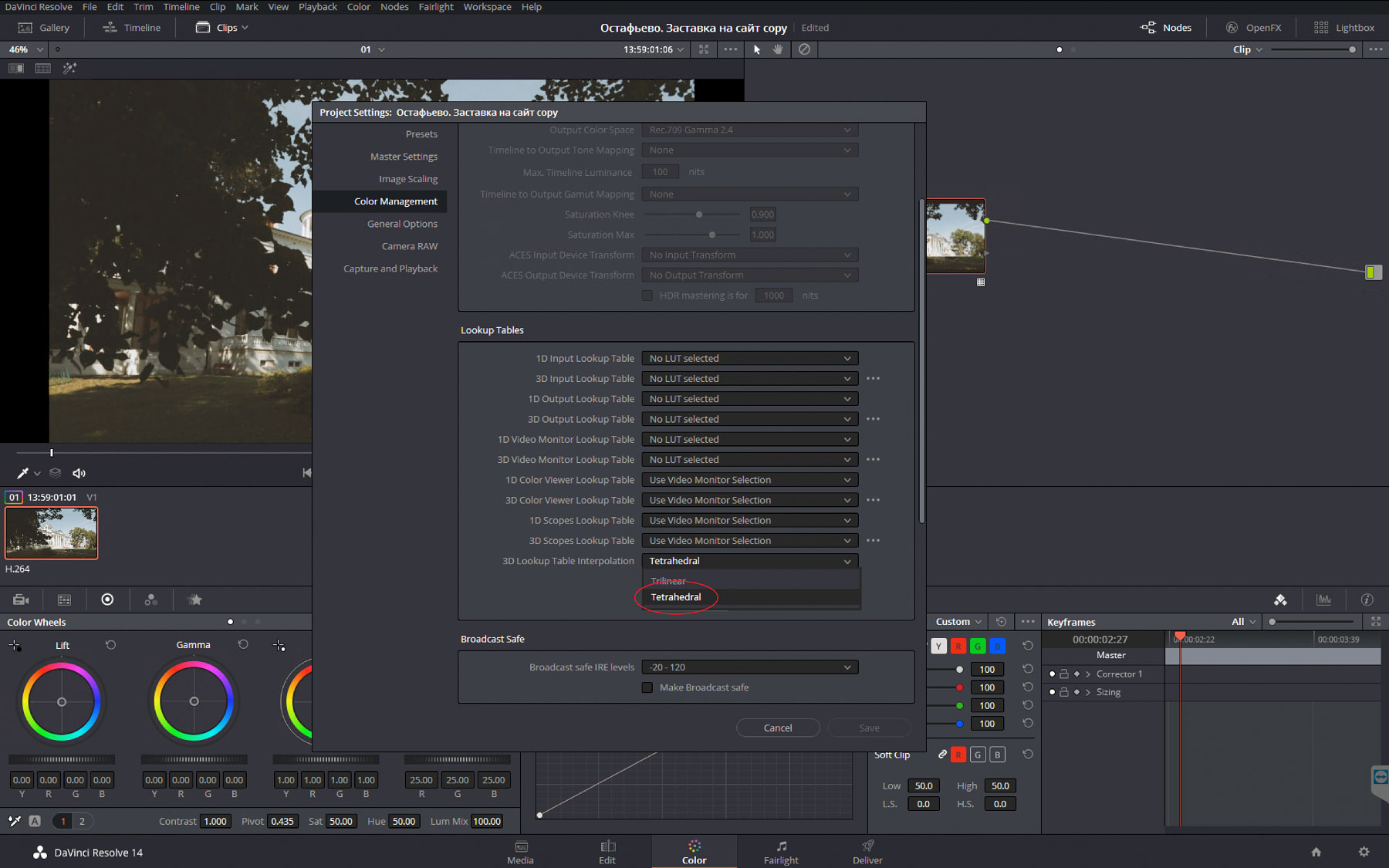Viewport: 1389px width, 868px height.
Task: Open 3D Scopes Lookup Table dropdown
Action: pos(750,541)
